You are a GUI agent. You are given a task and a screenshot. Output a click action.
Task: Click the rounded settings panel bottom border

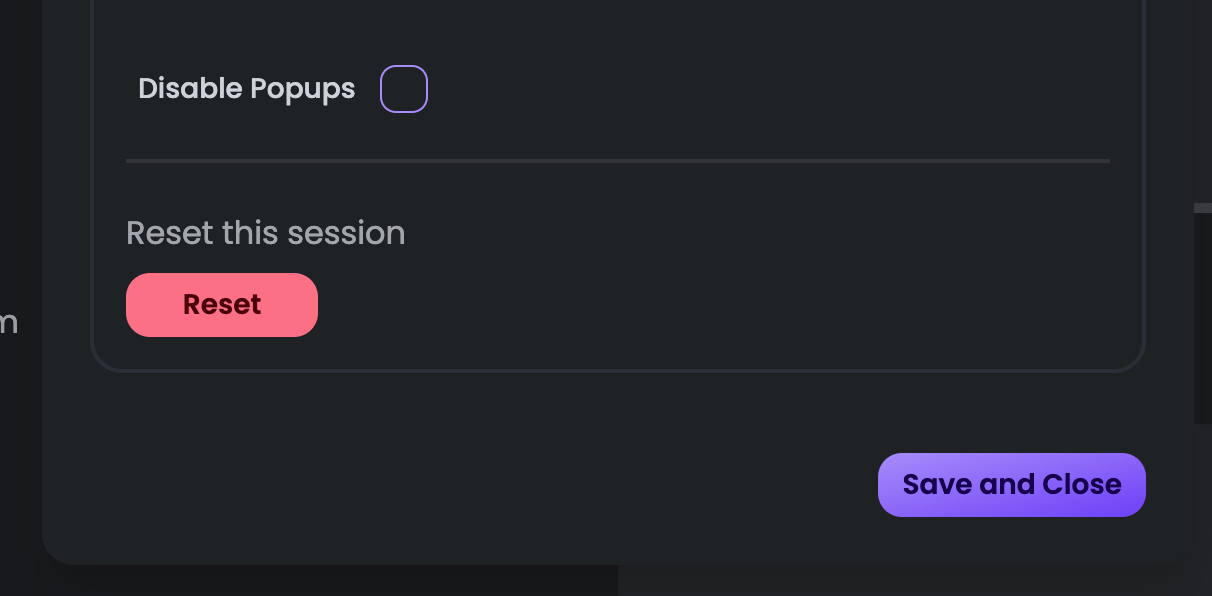[x=618, y=371]
